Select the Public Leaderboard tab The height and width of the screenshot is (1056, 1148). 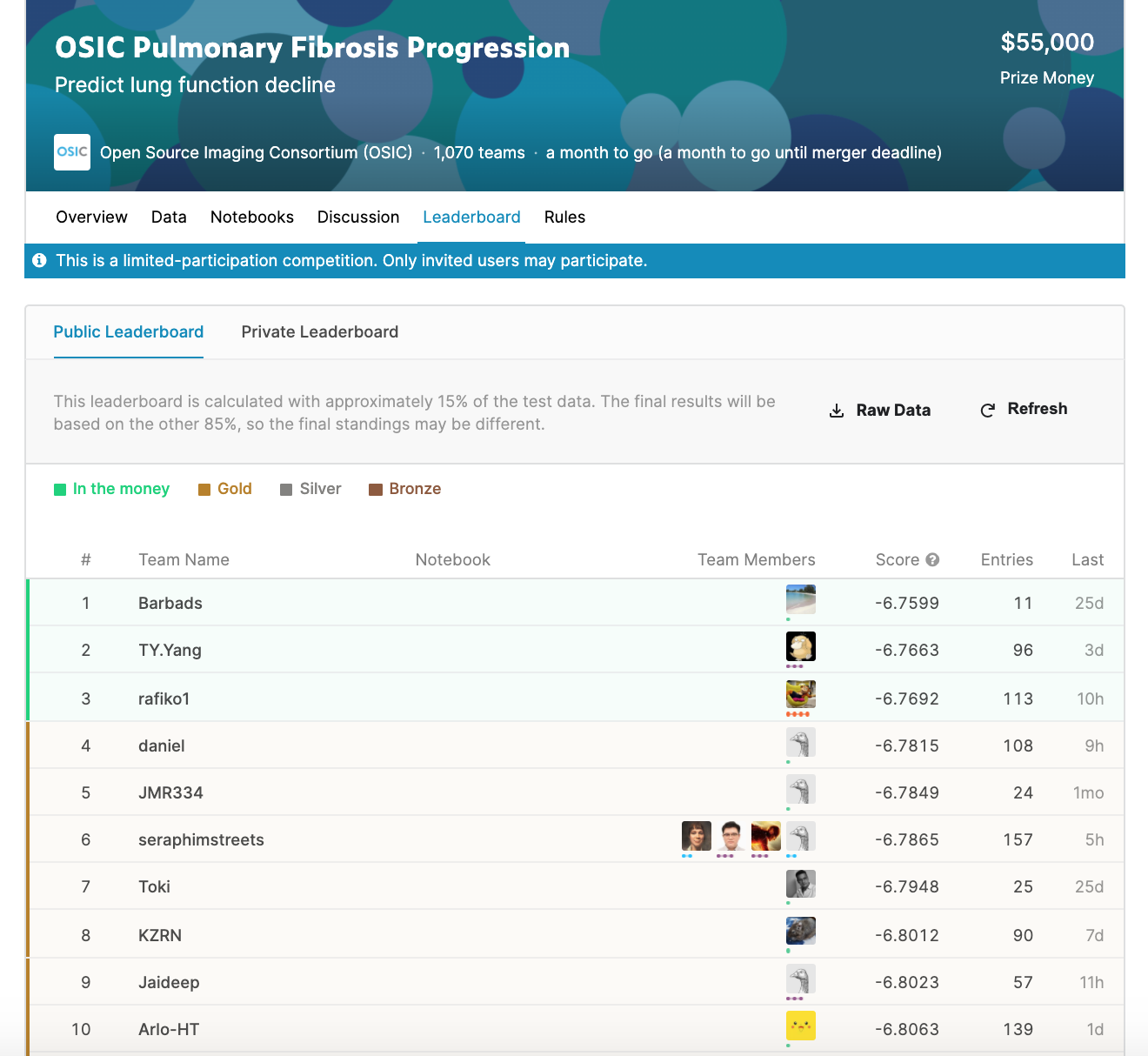pyautogui.click(x=129, y=331)
